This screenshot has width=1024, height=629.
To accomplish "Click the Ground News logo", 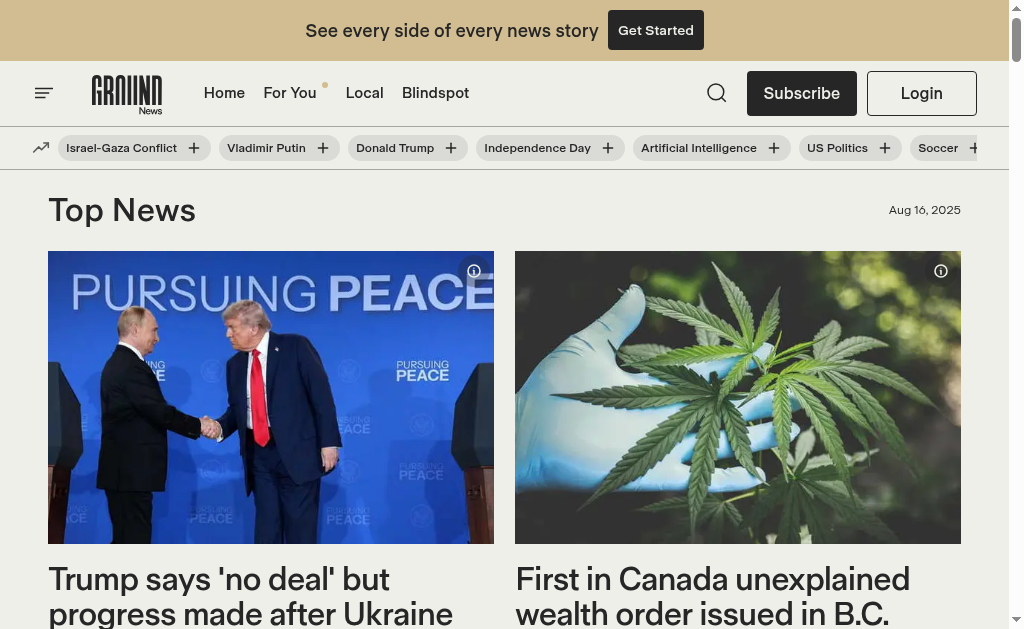I will pos(127,94).
